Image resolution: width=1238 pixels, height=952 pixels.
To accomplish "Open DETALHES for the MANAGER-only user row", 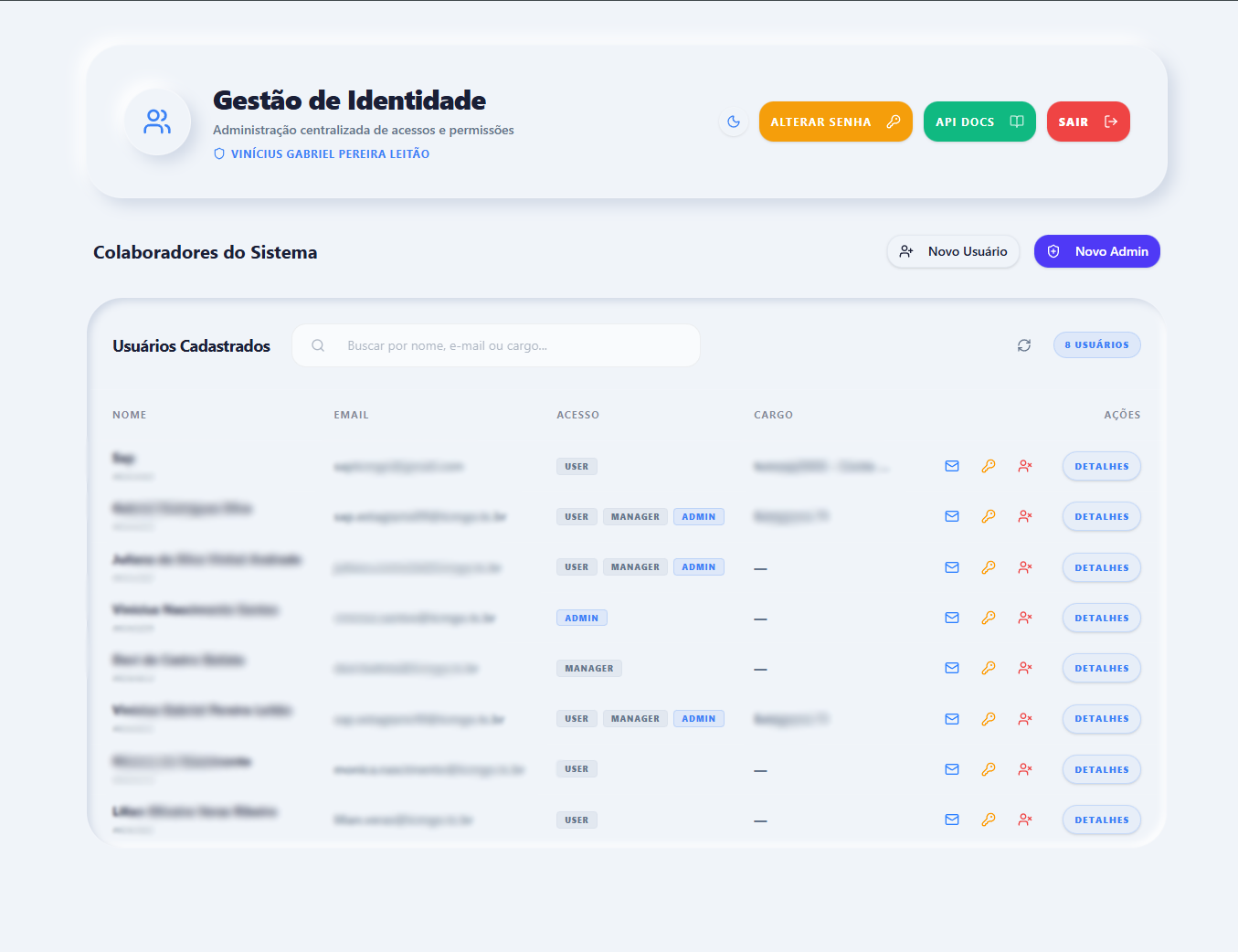I will 1102,668.
